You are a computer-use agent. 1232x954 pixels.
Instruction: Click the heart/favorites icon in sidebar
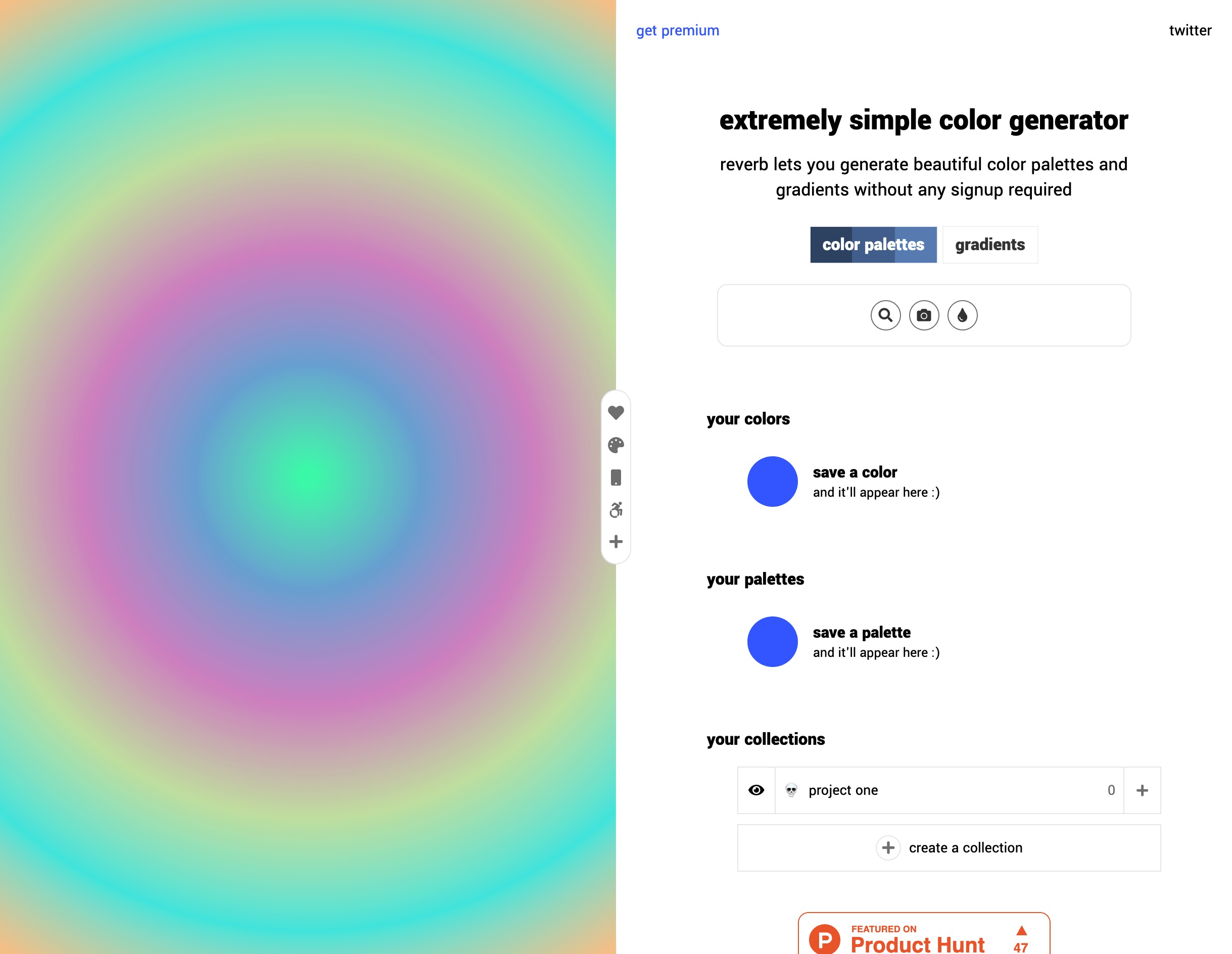[615, 411]
